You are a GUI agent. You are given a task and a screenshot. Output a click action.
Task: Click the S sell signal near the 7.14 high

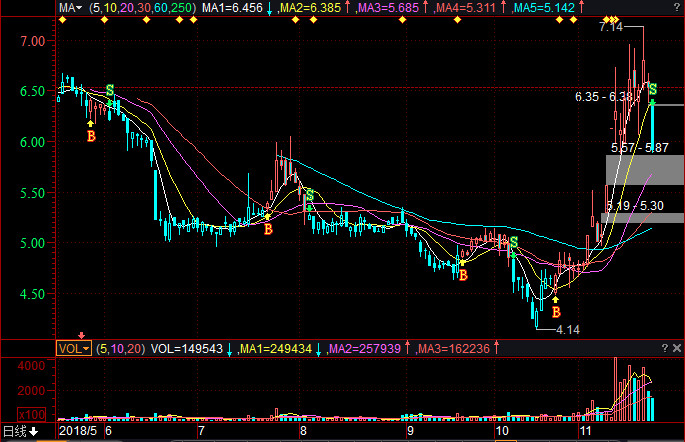coord(652,91)
